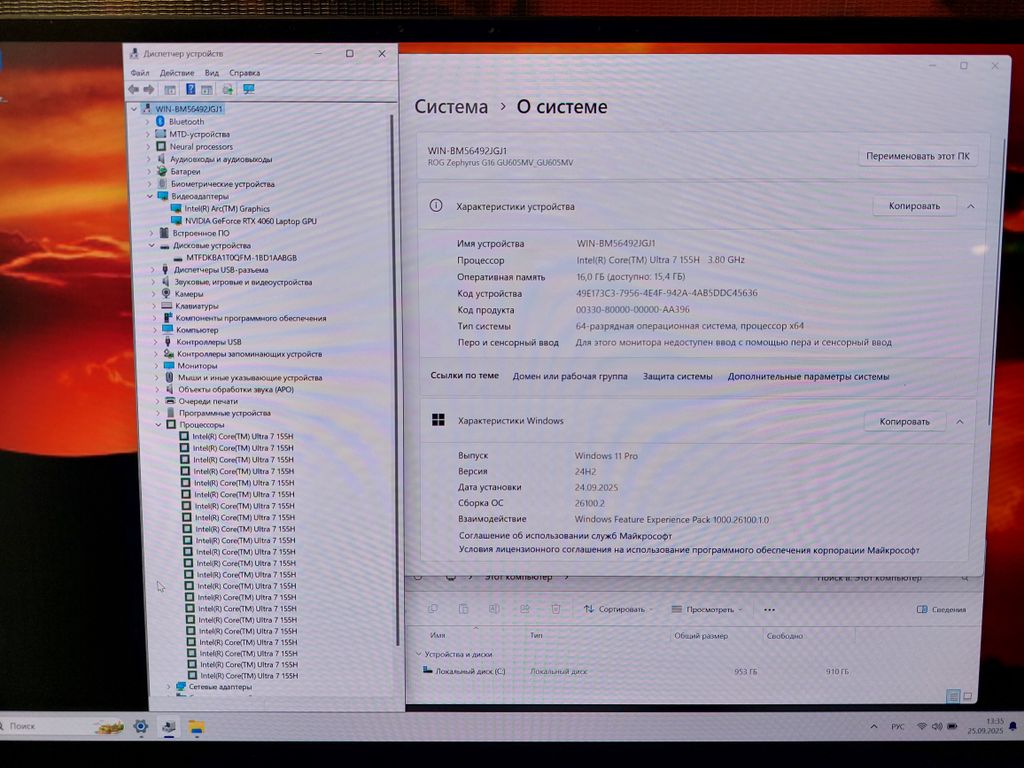Collapse the Характеристики устройства section chevron
Viewport: 1024px width, 768px height.
tap(970, 206)
